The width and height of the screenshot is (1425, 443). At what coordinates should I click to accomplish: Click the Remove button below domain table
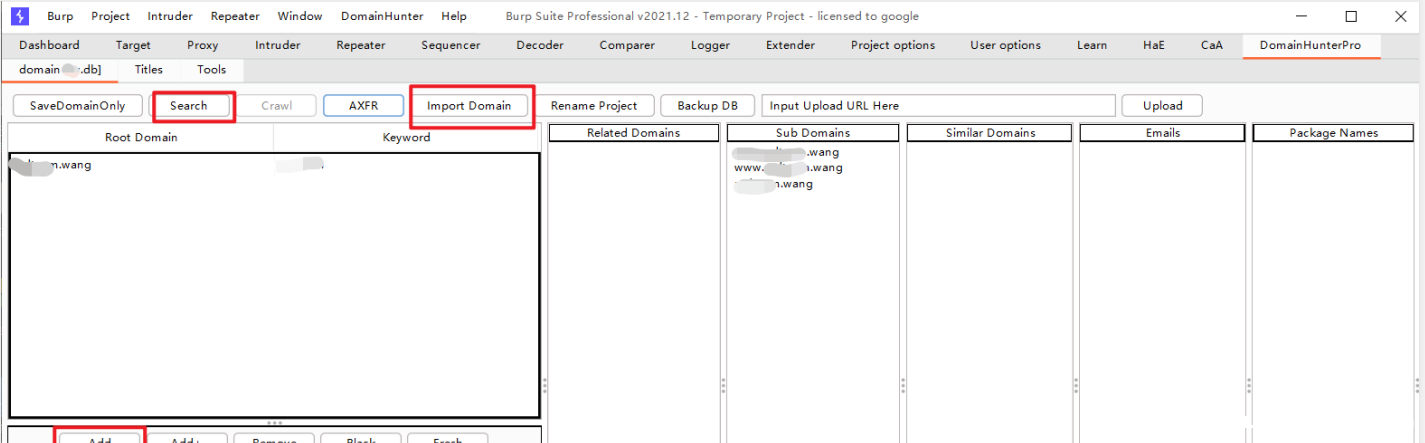click(x=273, y=438)
